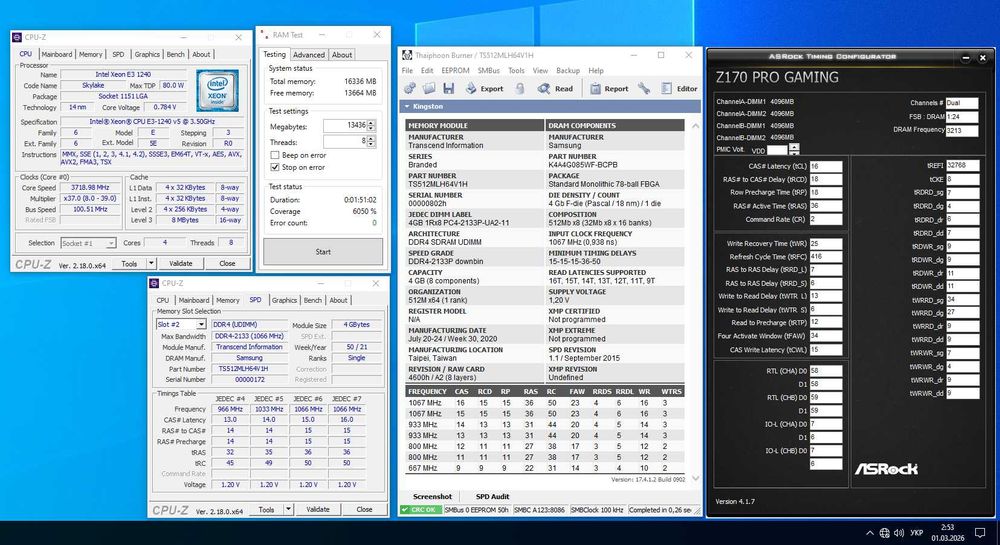1000x545 pixels.
Task: Click the Thaiphoon Burner scrollbar down arrow
Action: 695,478
